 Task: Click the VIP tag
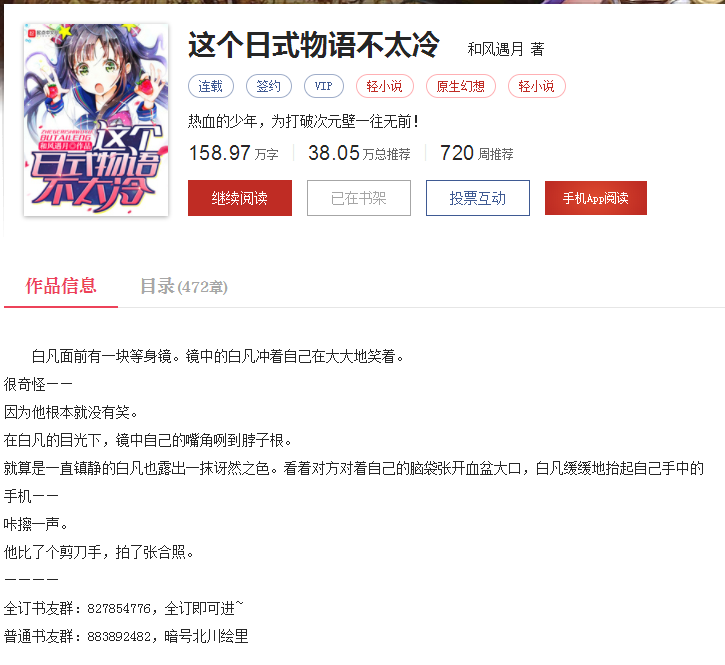pos(324,86)
